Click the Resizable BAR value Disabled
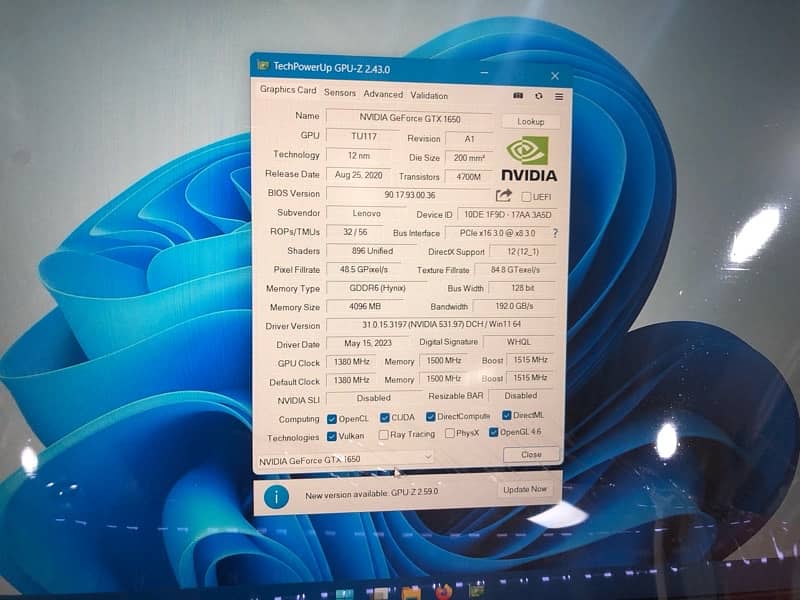 (521, 396)
